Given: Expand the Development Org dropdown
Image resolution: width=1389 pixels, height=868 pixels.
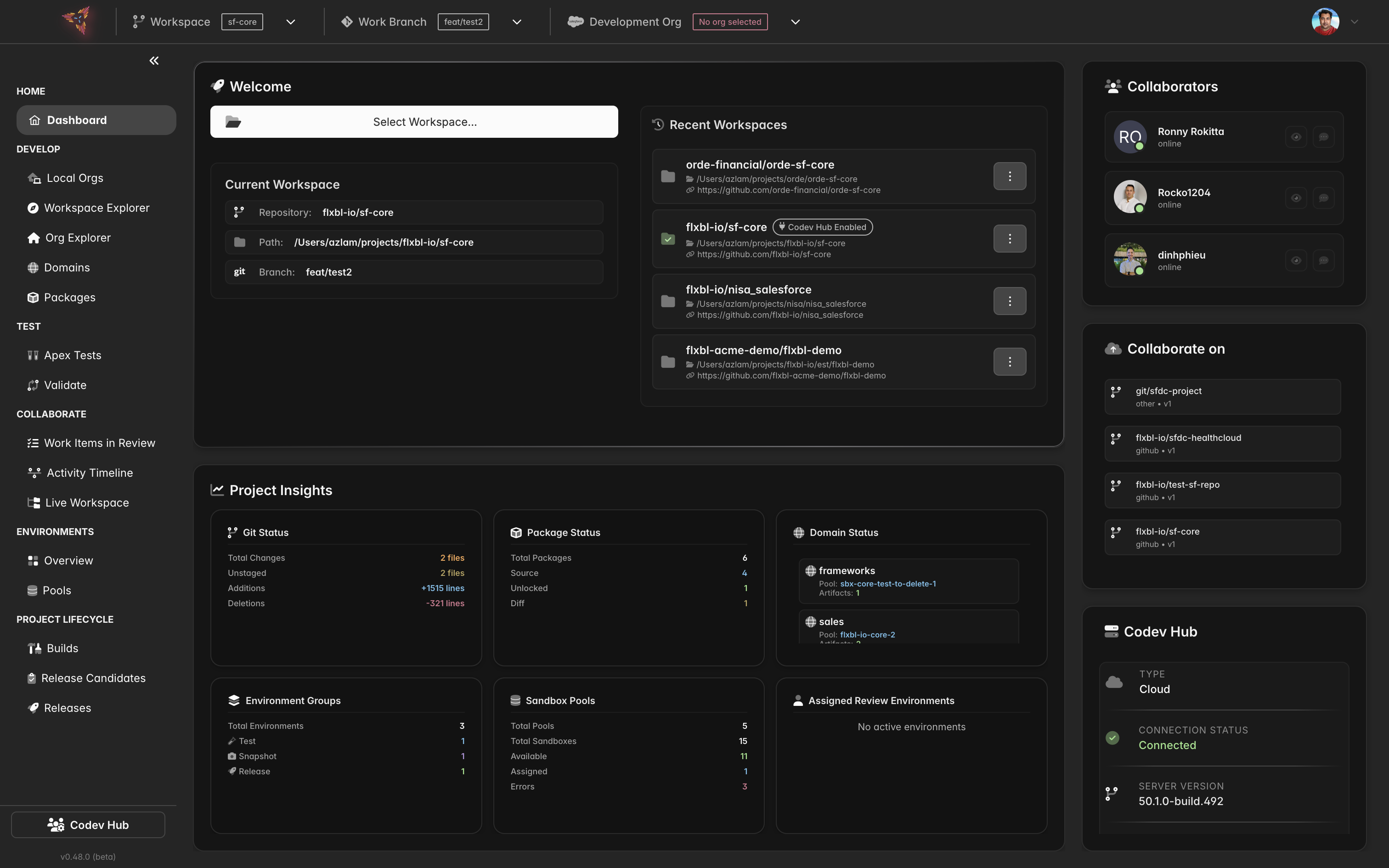Looking at the screenshot, I should 796,22.
